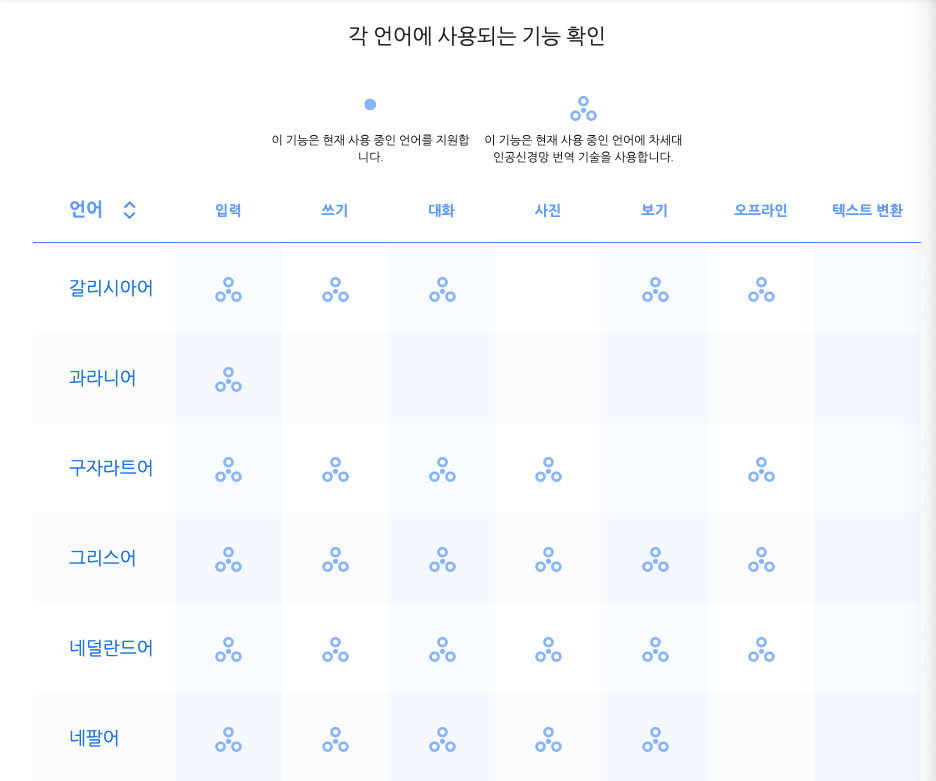Screen dimensions: 936x781
Task: Click 네덜란드어 대화 neural icon
Action: click(442, 650)
